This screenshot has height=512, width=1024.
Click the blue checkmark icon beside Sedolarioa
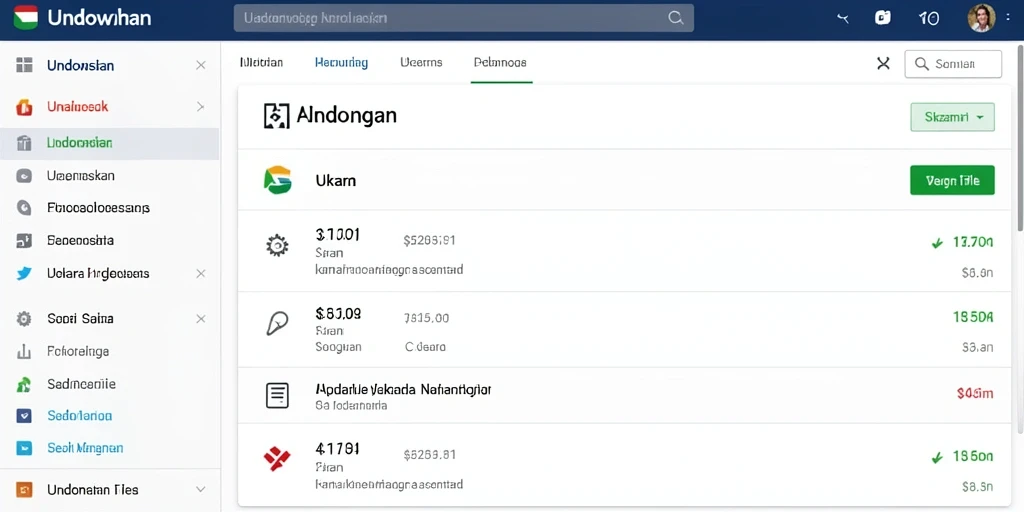point(24,415)
